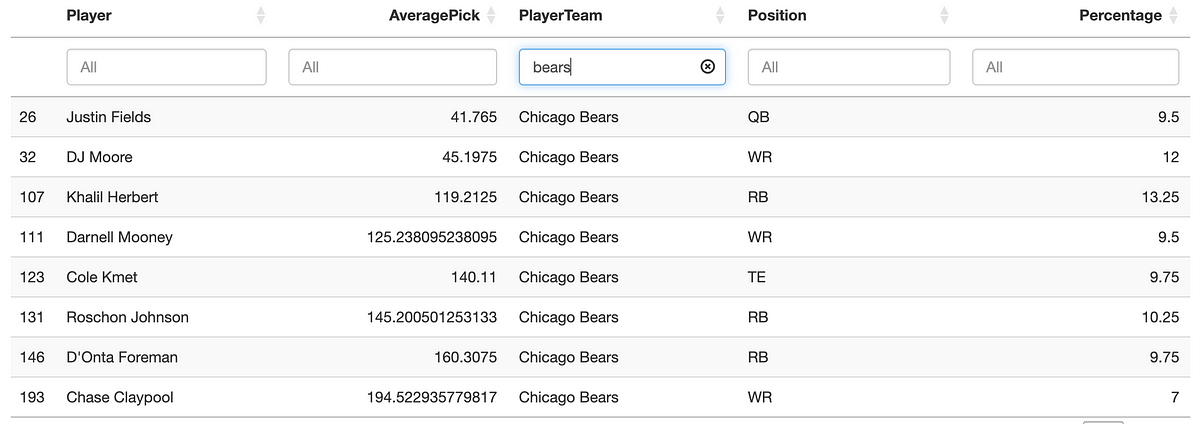Sort by Percentage column arrows
Image resolution: width=1200 pixels, height=424 pixels.
(1174, 16)
